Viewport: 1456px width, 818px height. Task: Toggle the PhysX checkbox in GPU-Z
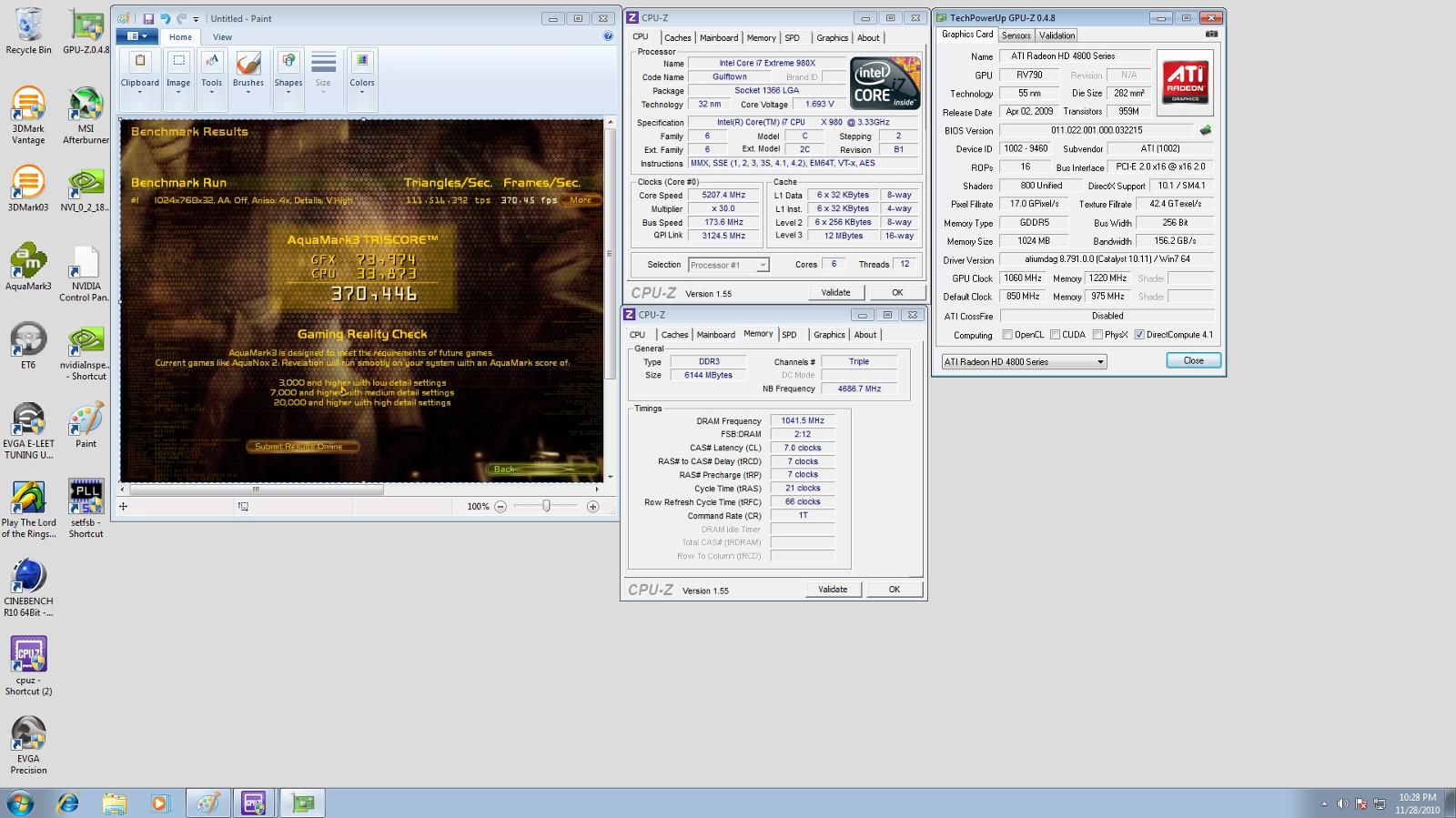click(x=1097, y=335)
